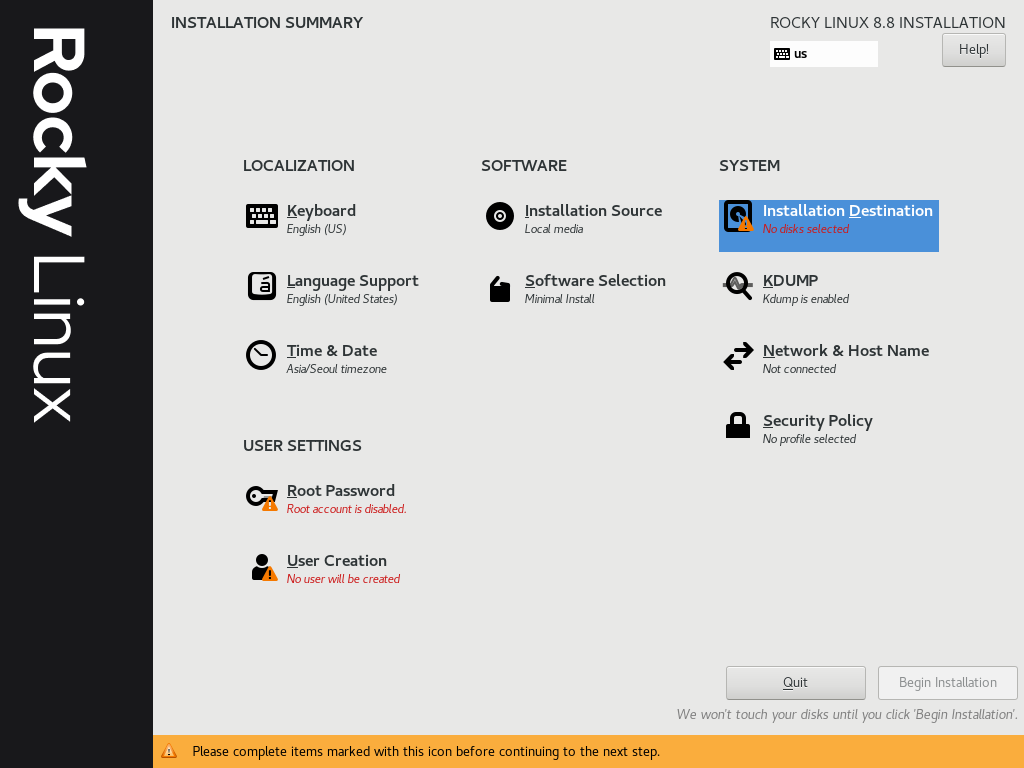Image resolution: width=1024 pixels, height=768 pixels.
Task: Click 'Kdump is enabled' status text
Action: click(806, 299)
